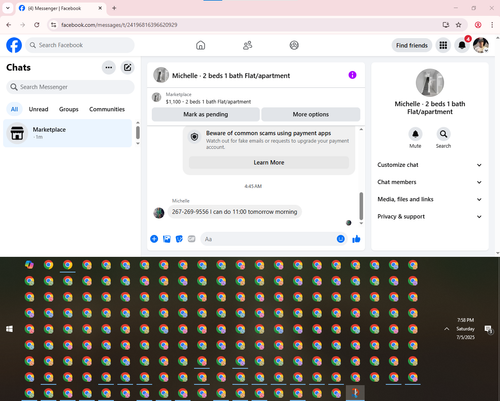Viewport: 500px width, 401px height.
Task: Expand Customize chat section
Action: click(x=430, y=165)
